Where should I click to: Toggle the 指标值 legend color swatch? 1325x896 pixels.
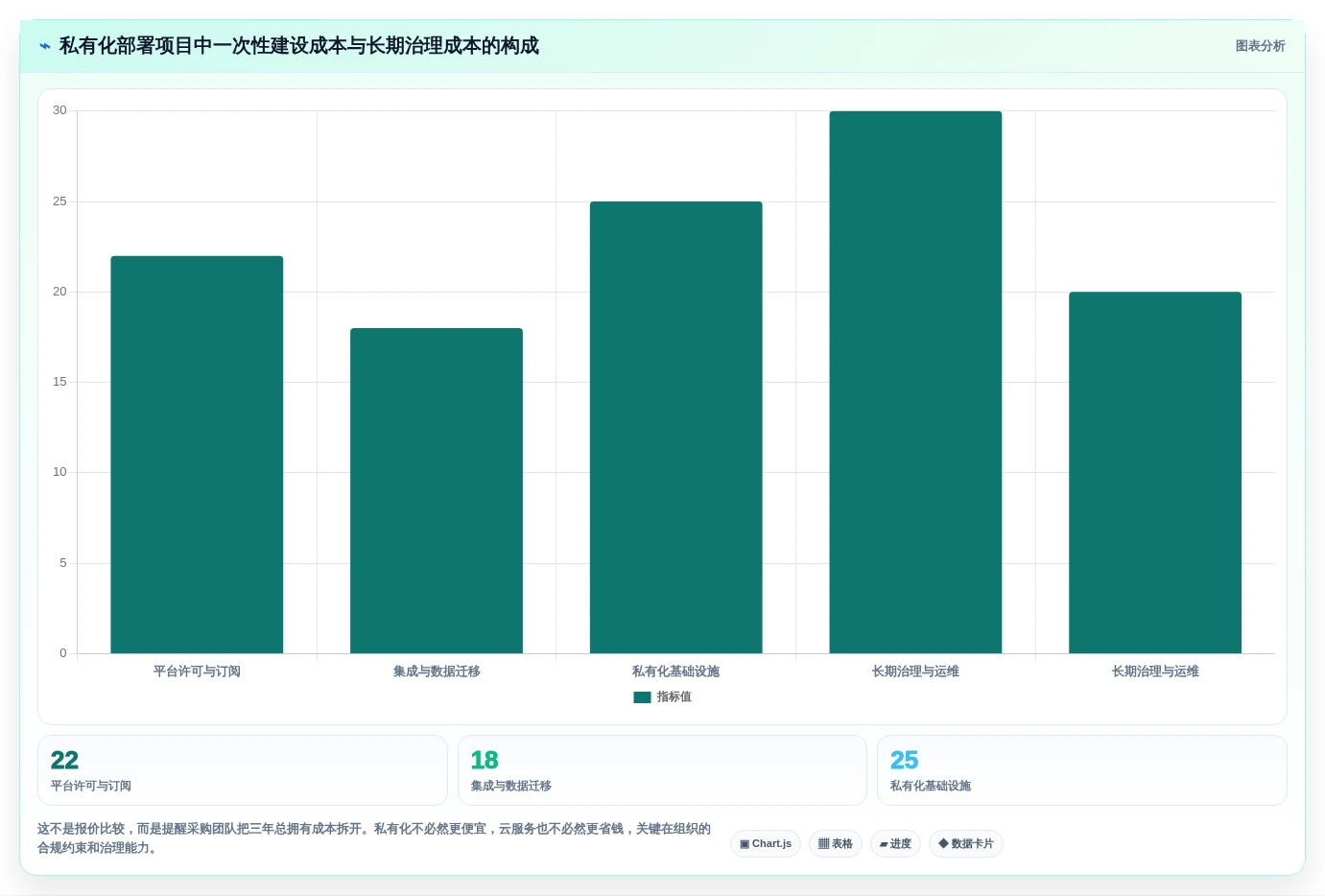(642, 697)
